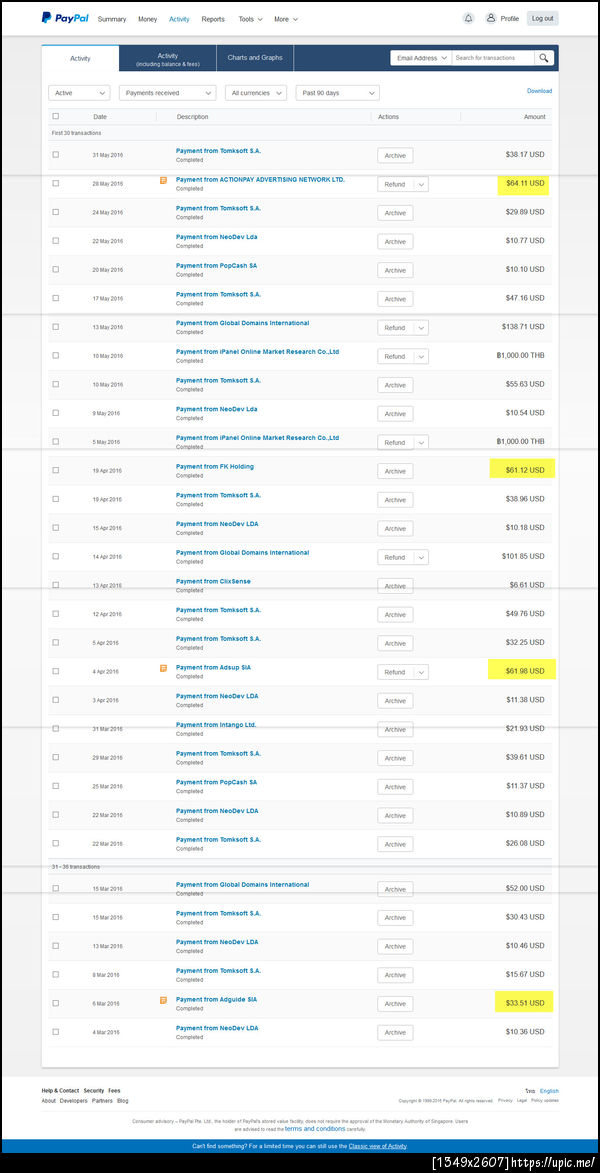Open Payment from Intango Ltd. details

(x=216, y=725)
